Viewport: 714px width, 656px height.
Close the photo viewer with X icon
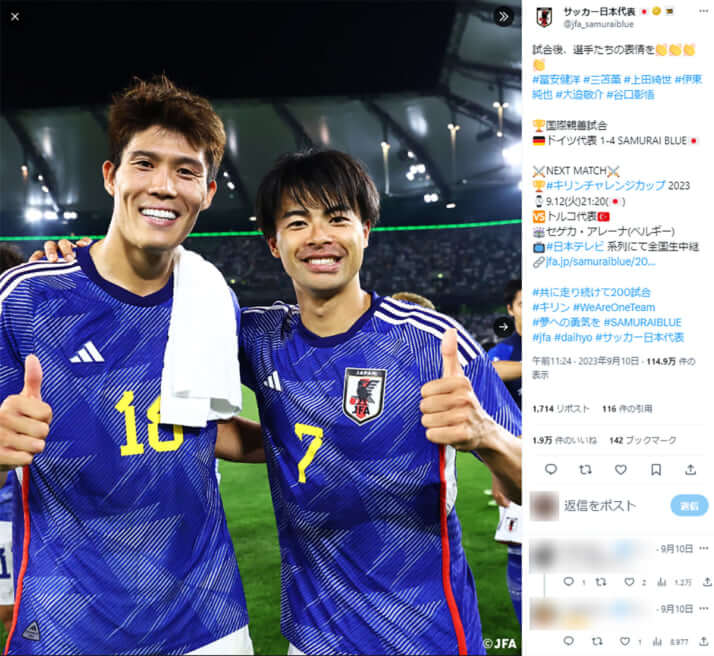click(x=15, y=17)
